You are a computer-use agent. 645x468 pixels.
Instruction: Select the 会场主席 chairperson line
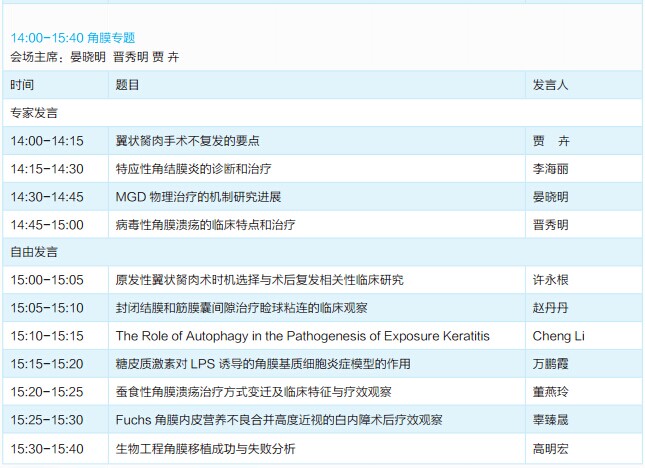pyautogui.click(x=95, y=57)
